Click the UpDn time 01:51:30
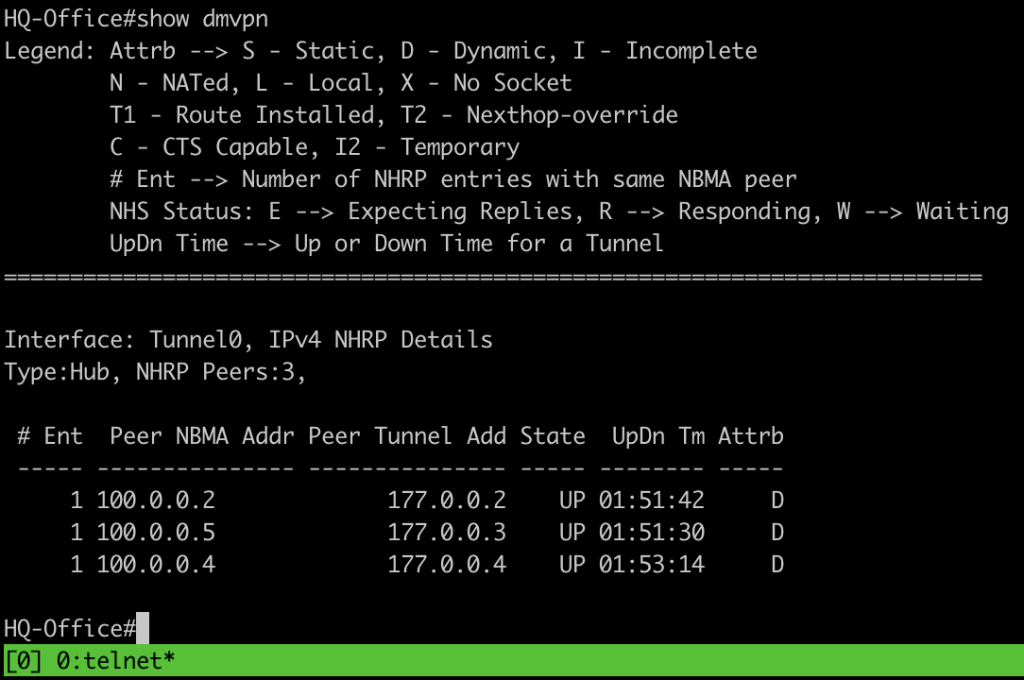1024x680 pixels. pos(651,532)
